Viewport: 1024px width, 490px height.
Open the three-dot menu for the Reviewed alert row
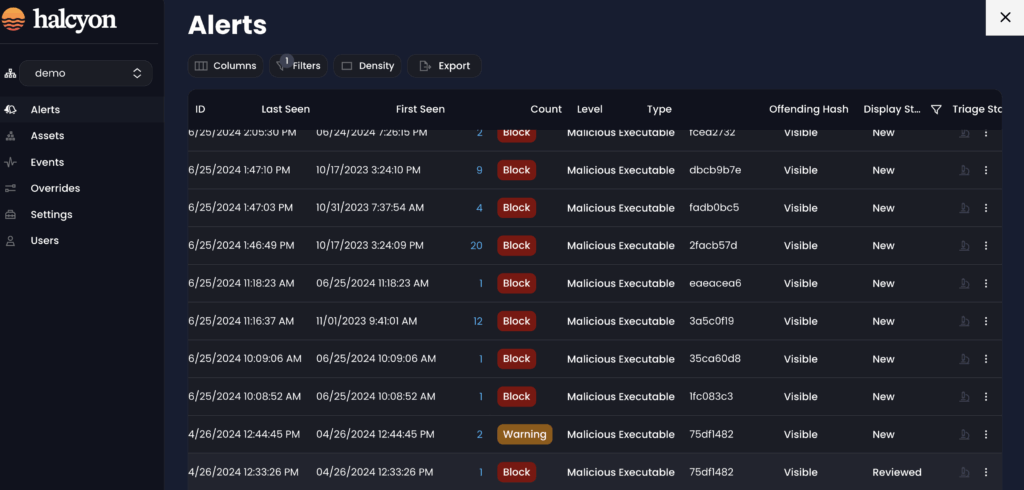tap(986, 472)
